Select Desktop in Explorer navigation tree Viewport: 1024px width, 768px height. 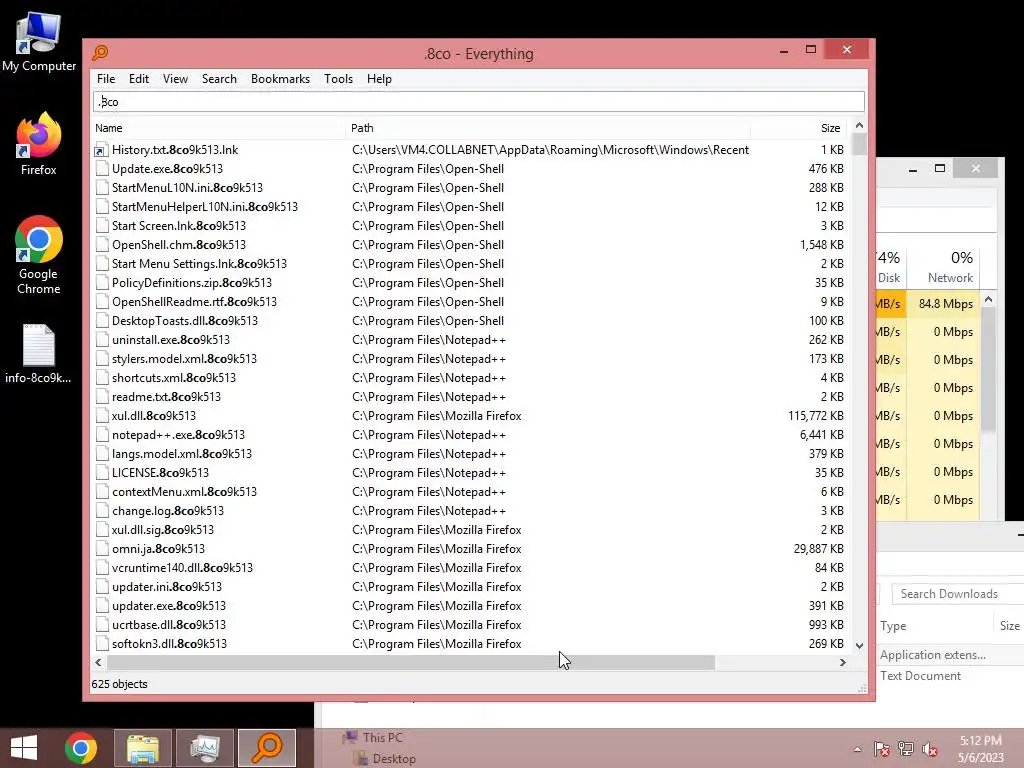(394, 759)
